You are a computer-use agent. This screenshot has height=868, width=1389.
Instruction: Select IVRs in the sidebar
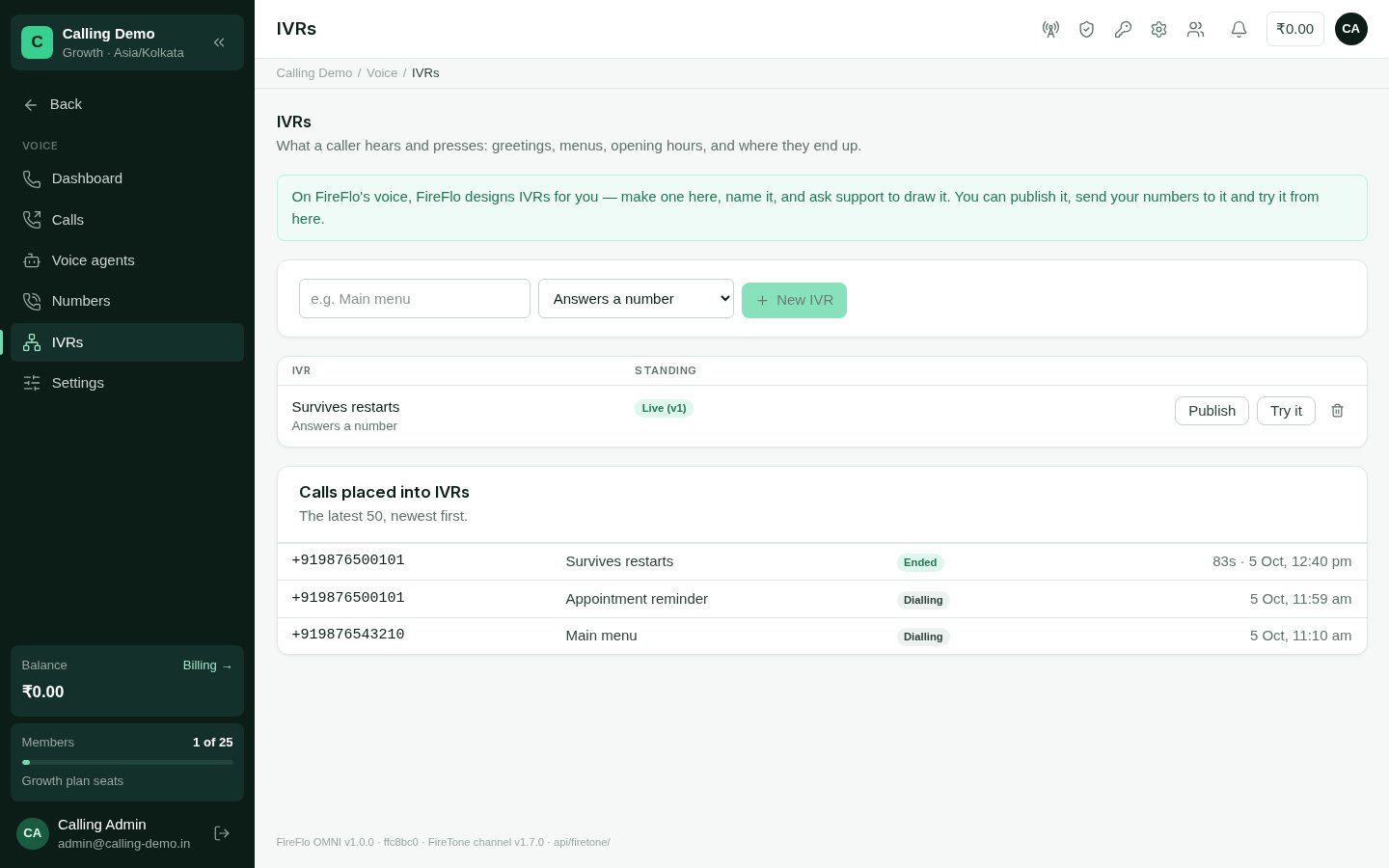point(126,342)
